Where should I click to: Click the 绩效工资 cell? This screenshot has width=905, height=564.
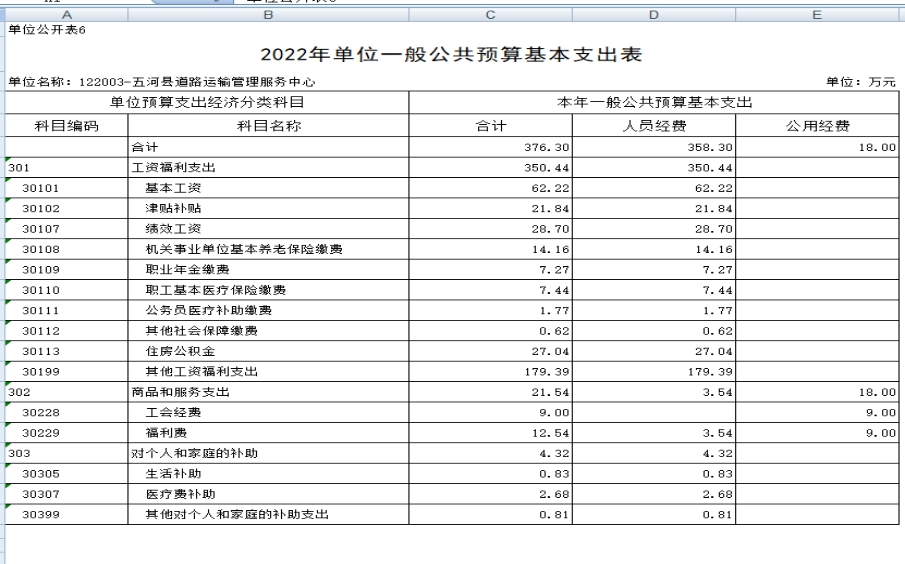[x=268, y=229]
